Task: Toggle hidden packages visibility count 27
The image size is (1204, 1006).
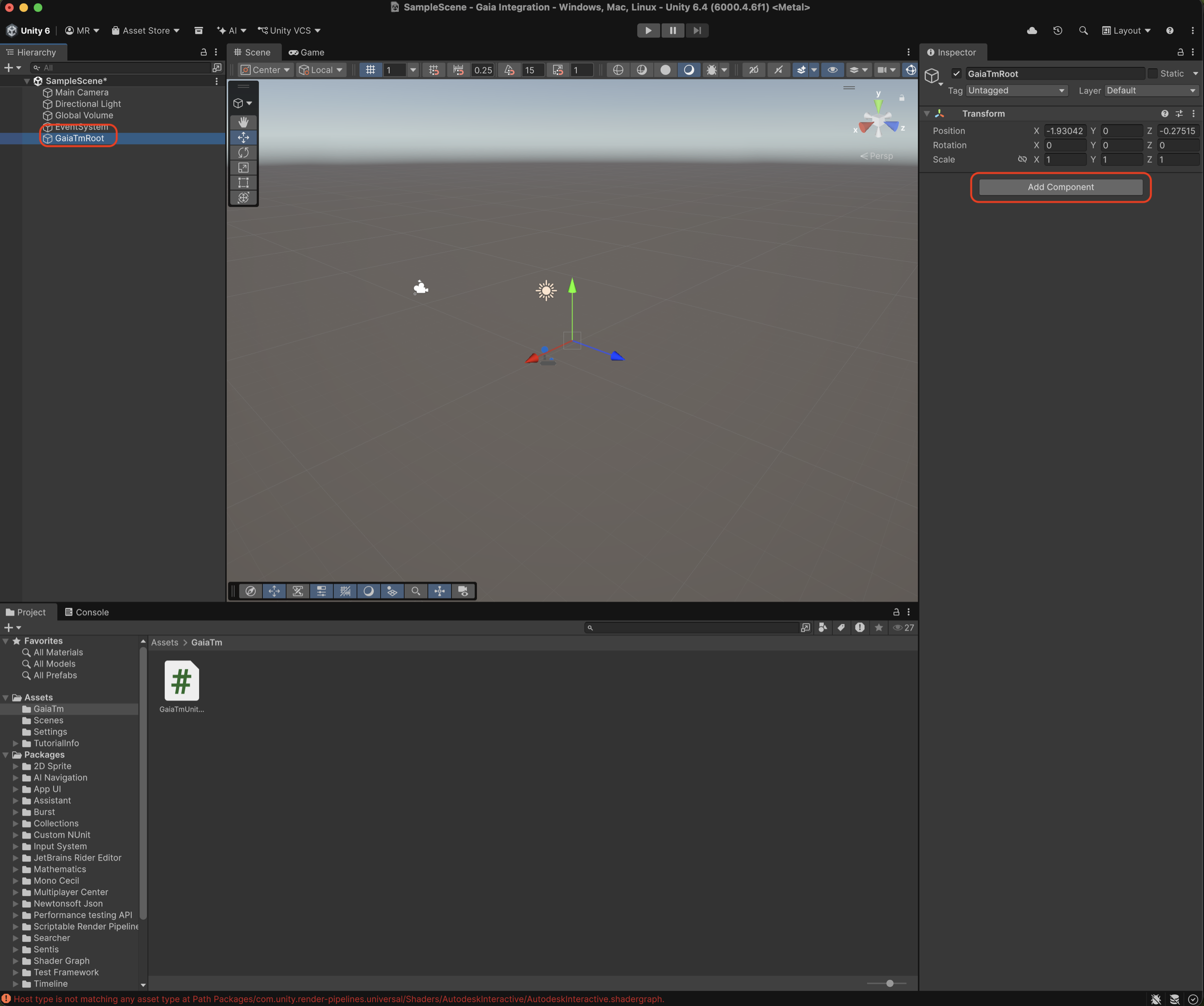Action: (904, 628)
